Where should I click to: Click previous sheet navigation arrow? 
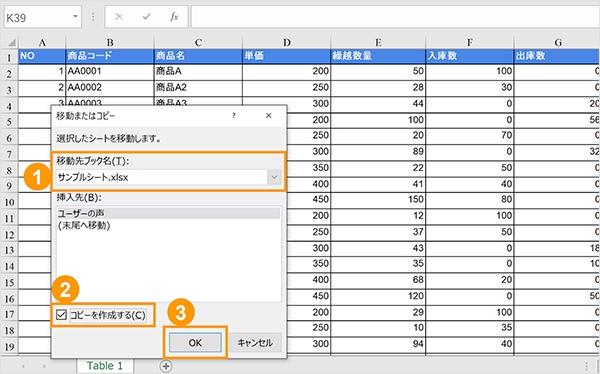pos(23,366)
